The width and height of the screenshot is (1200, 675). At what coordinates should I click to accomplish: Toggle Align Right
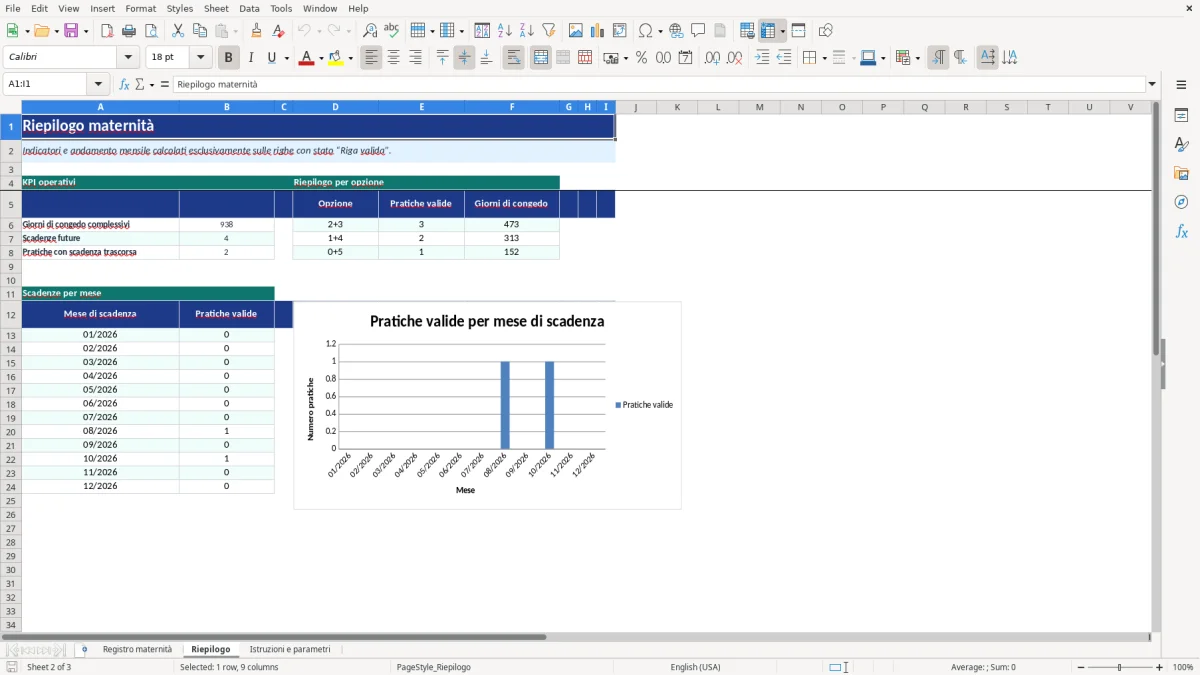[x=416, y=58]
